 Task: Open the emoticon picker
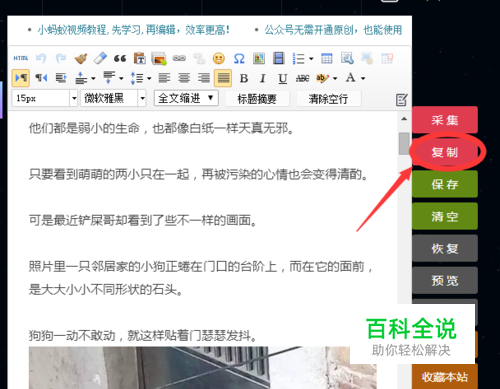(219, 59)
